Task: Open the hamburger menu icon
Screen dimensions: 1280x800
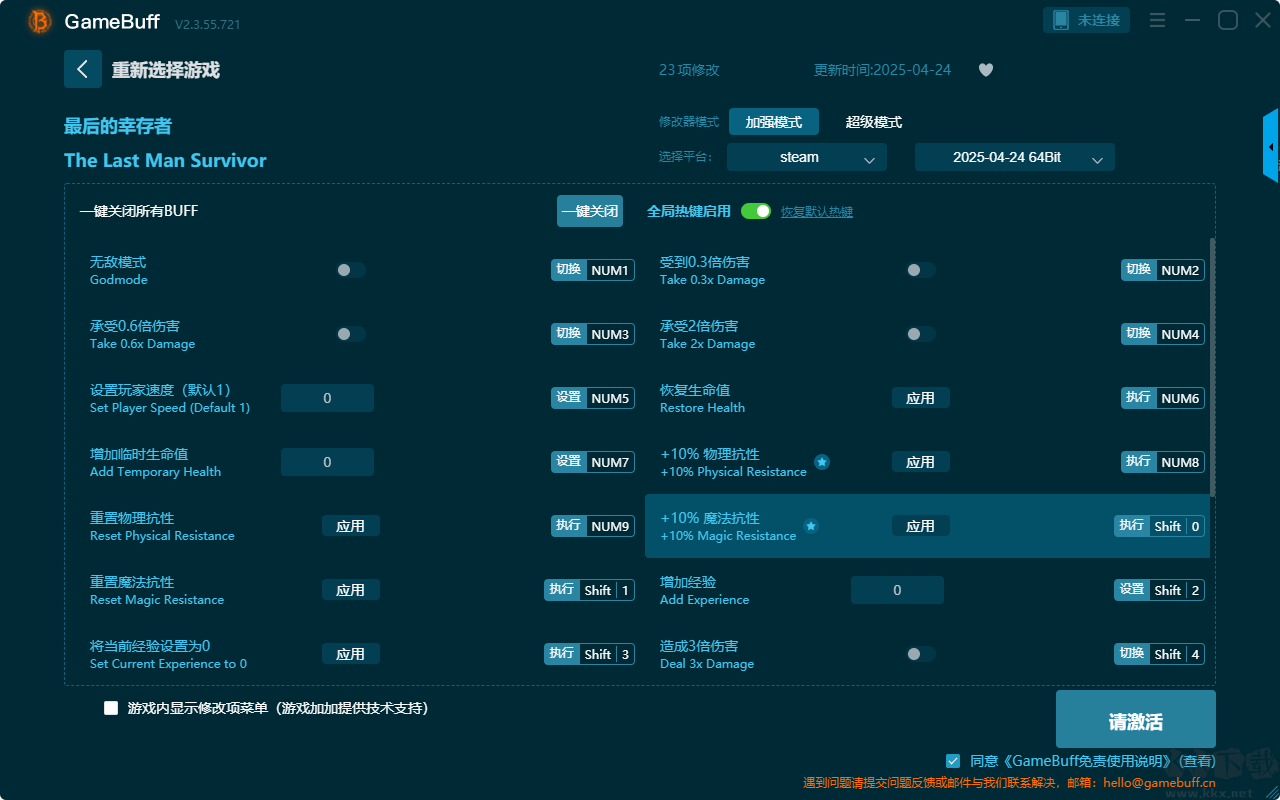Action: tap(1157, 20)
